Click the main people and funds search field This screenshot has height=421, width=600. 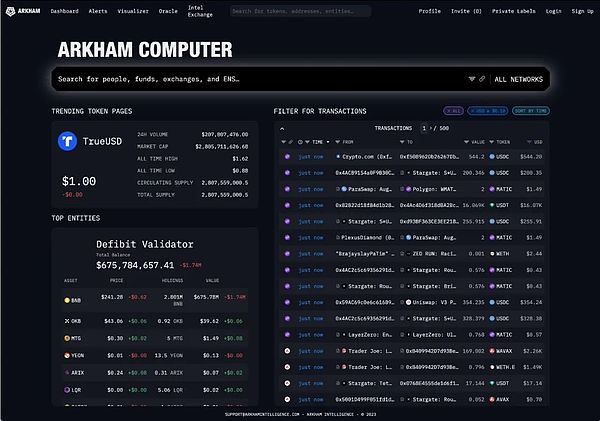(260, 79)
